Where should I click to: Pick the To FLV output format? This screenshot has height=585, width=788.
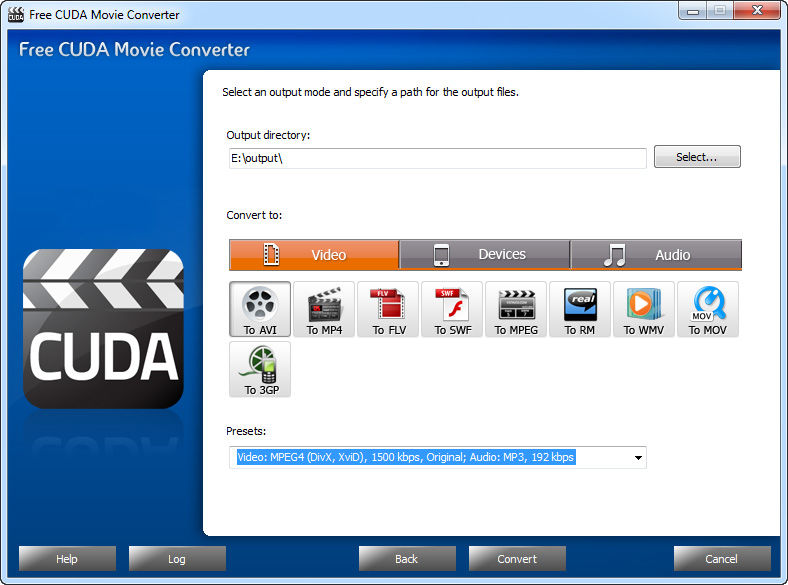[x=388, y=309]
